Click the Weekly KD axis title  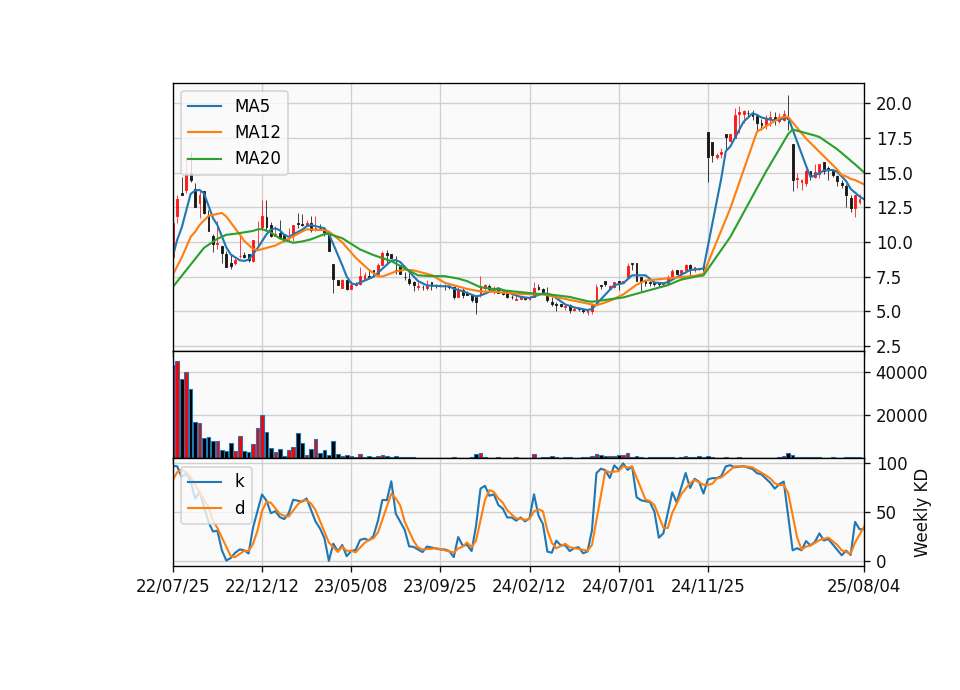coord(921,513)
